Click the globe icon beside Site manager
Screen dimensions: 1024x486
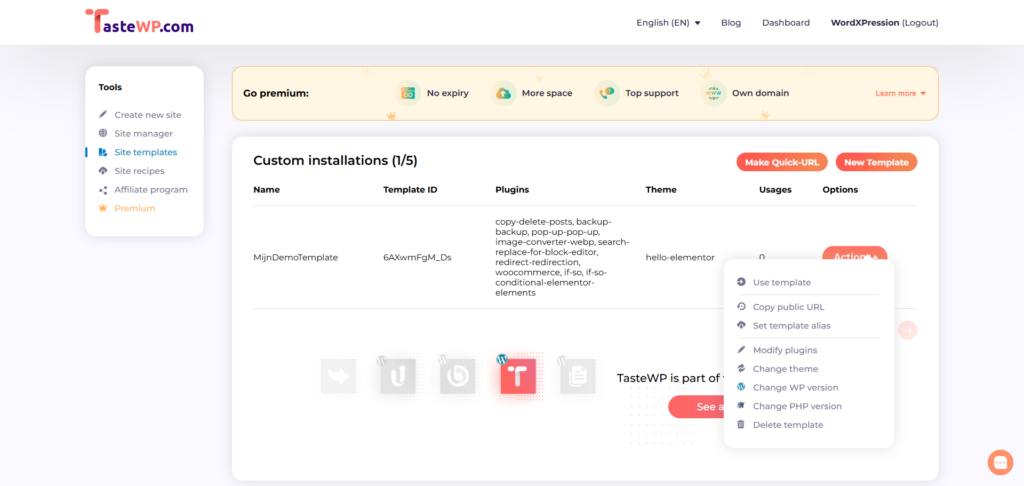(x=103, y=133)
